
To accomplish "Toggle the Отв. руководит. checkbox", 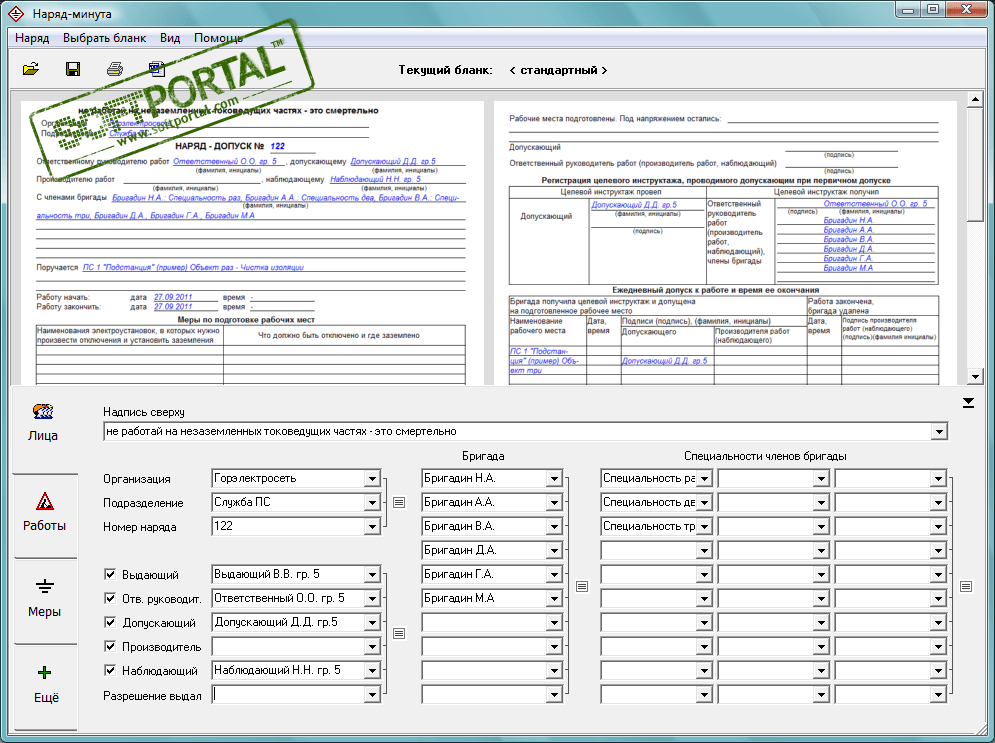I will click(x=110, y=598).
